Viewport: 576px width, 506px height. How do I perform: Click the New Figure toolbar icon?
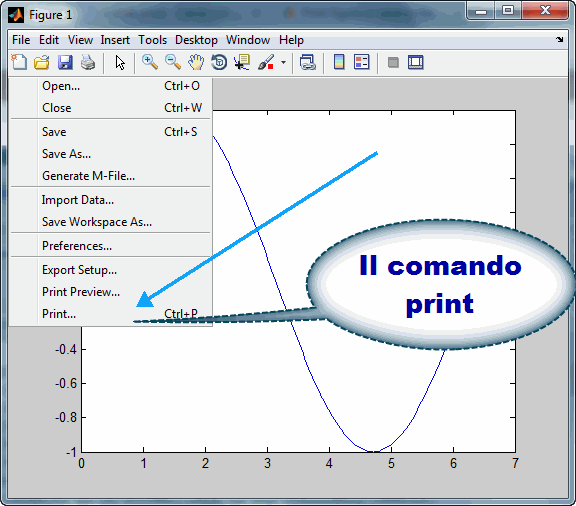[x=19, y=62]
